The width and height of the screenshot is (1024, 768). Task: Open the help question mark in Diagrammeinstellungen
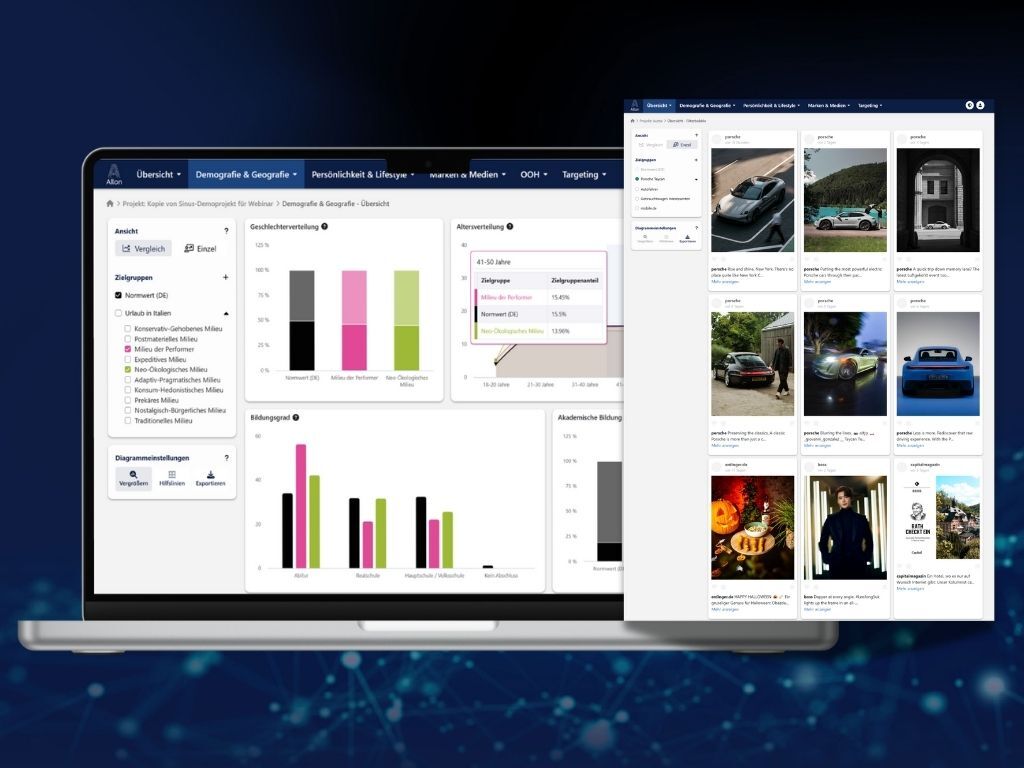click(x=226, y=458)
